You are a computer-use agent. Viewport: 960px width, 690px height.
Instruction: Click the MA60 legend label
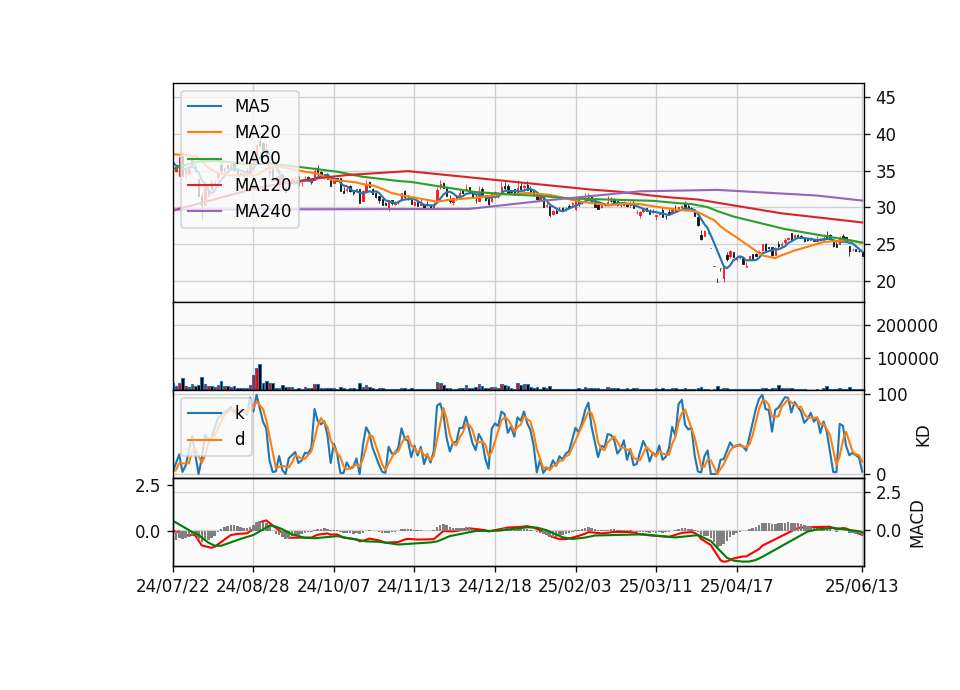coord(257,158)
